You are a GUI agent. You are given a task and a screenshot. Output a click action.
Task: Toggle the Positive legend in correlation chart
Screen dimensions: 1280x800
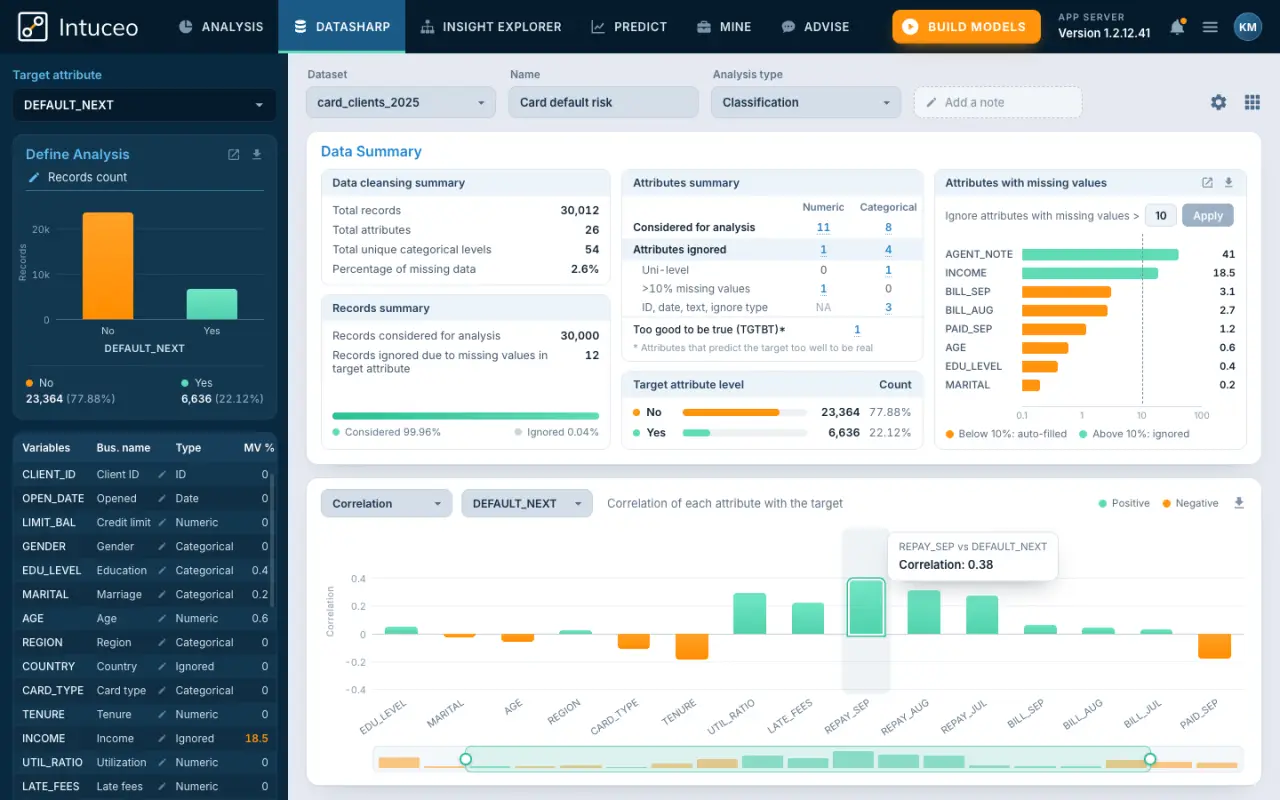pyautogui.click(x=1124, y=503)
